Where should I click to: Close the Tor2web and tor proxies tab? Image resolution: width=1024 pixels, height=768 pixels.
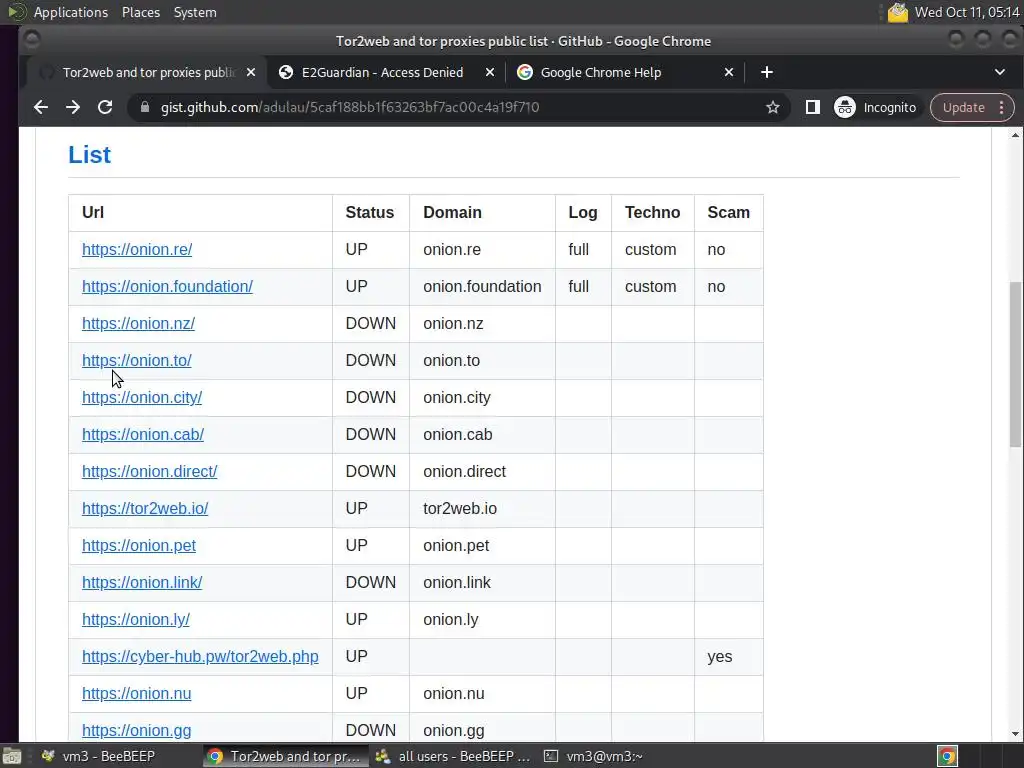point(251,72)
